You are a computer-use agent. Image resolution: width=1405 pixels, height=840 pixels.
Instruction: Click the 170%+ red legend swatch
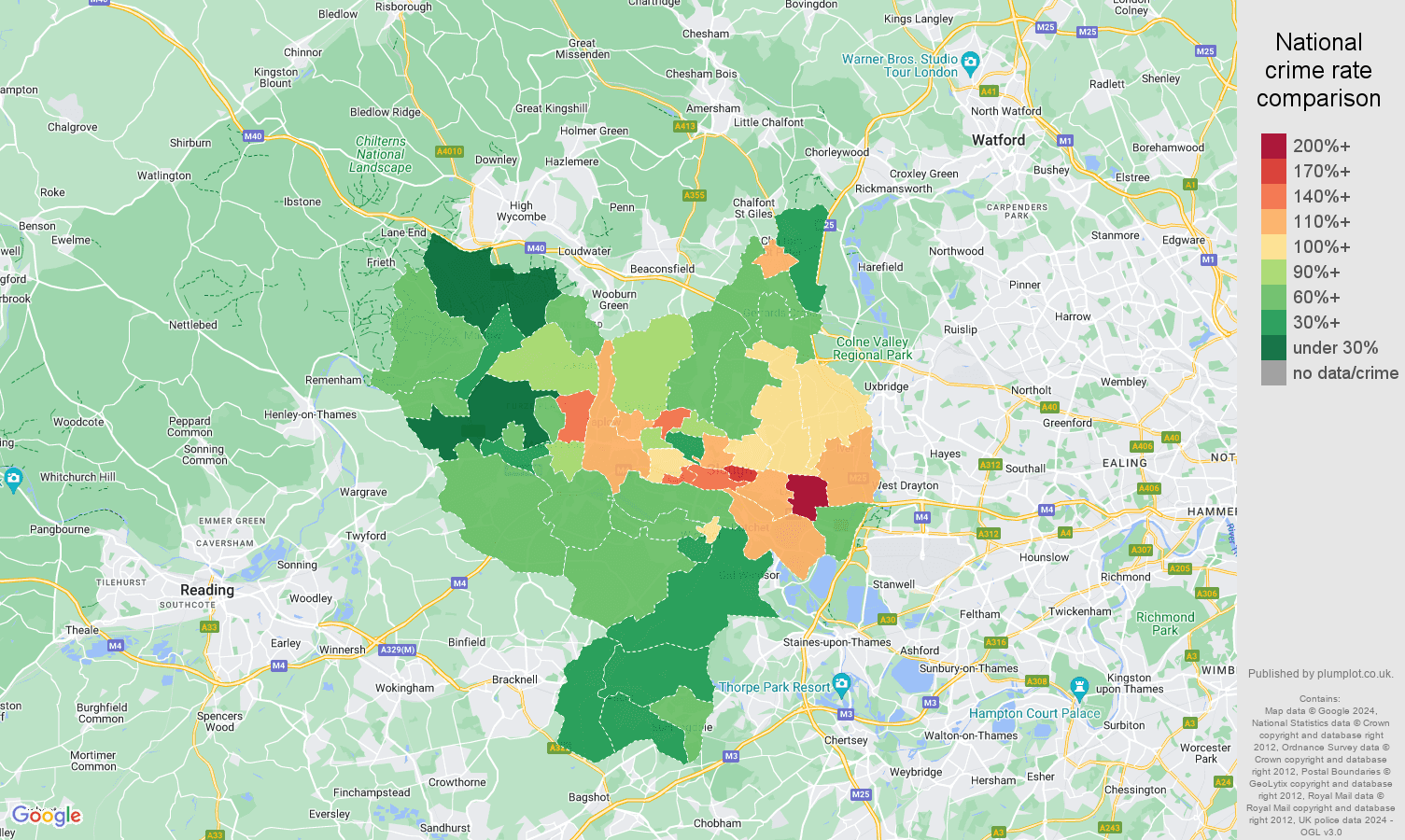(x=1273, y=172)
